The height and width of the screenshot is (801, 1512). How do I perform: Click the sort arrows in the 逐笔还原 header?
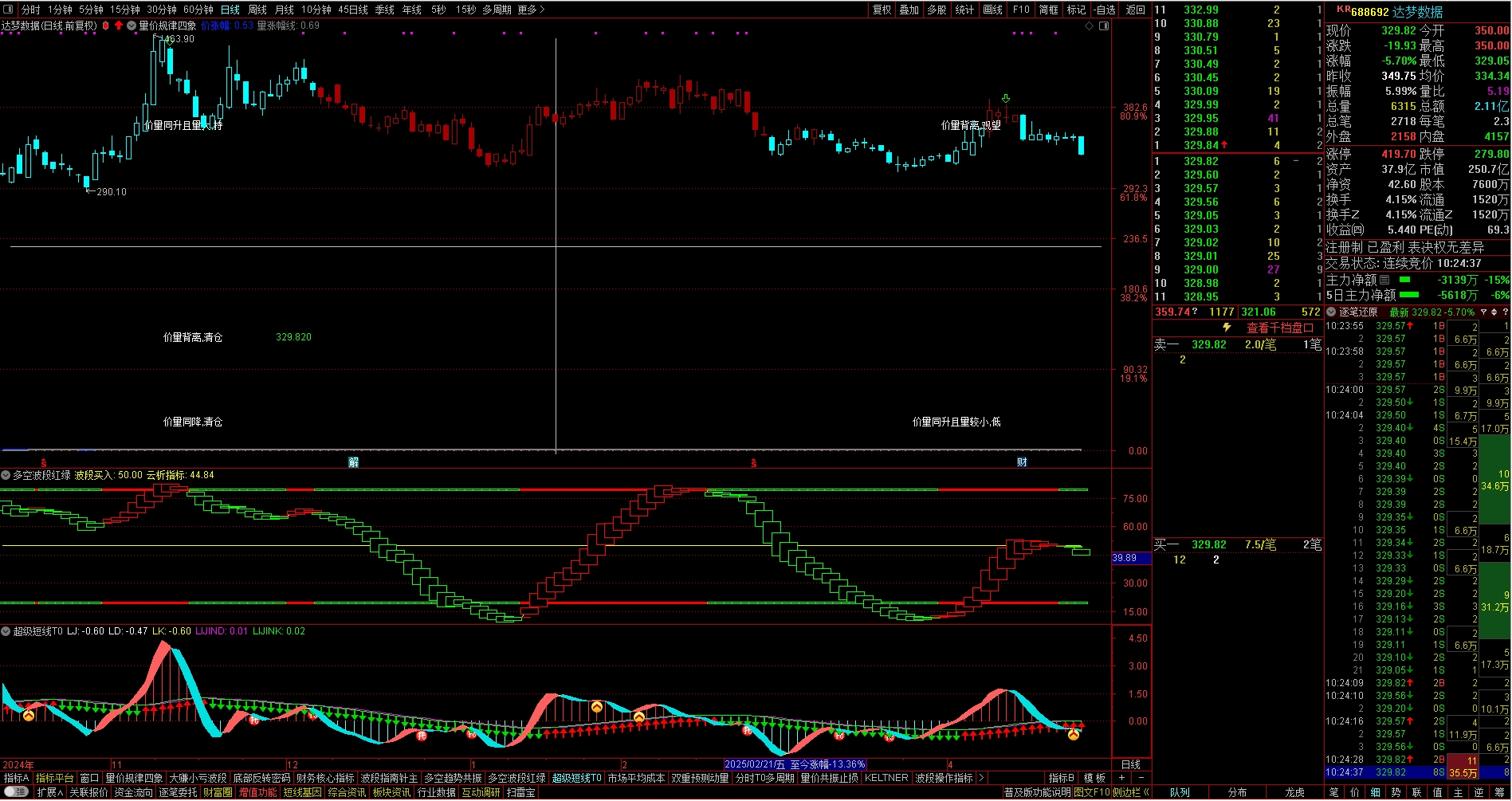[x=1494, y=312]
